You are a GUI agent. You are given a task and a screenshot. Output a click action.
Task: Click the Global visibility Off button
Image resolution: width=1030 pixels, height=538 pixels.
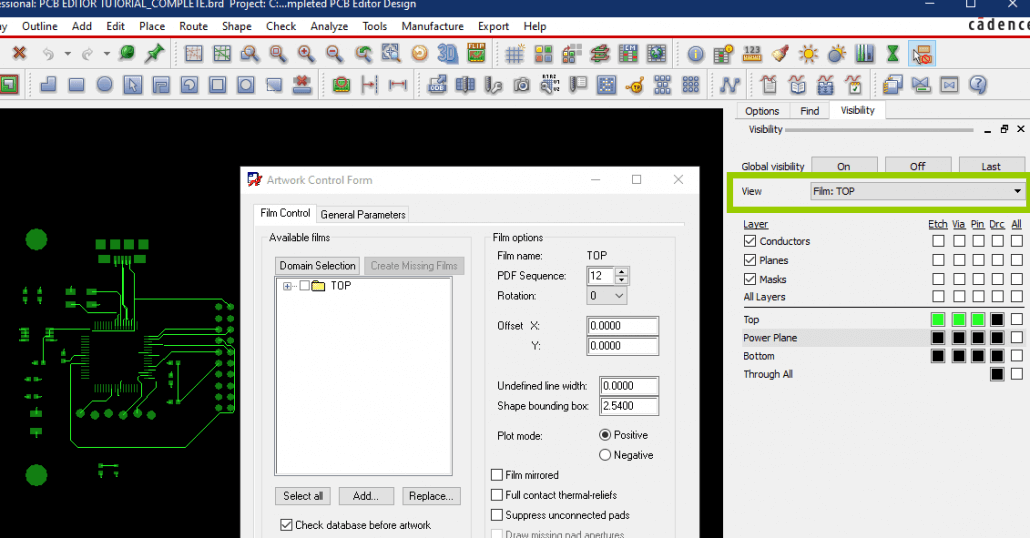tap(917, 166)
